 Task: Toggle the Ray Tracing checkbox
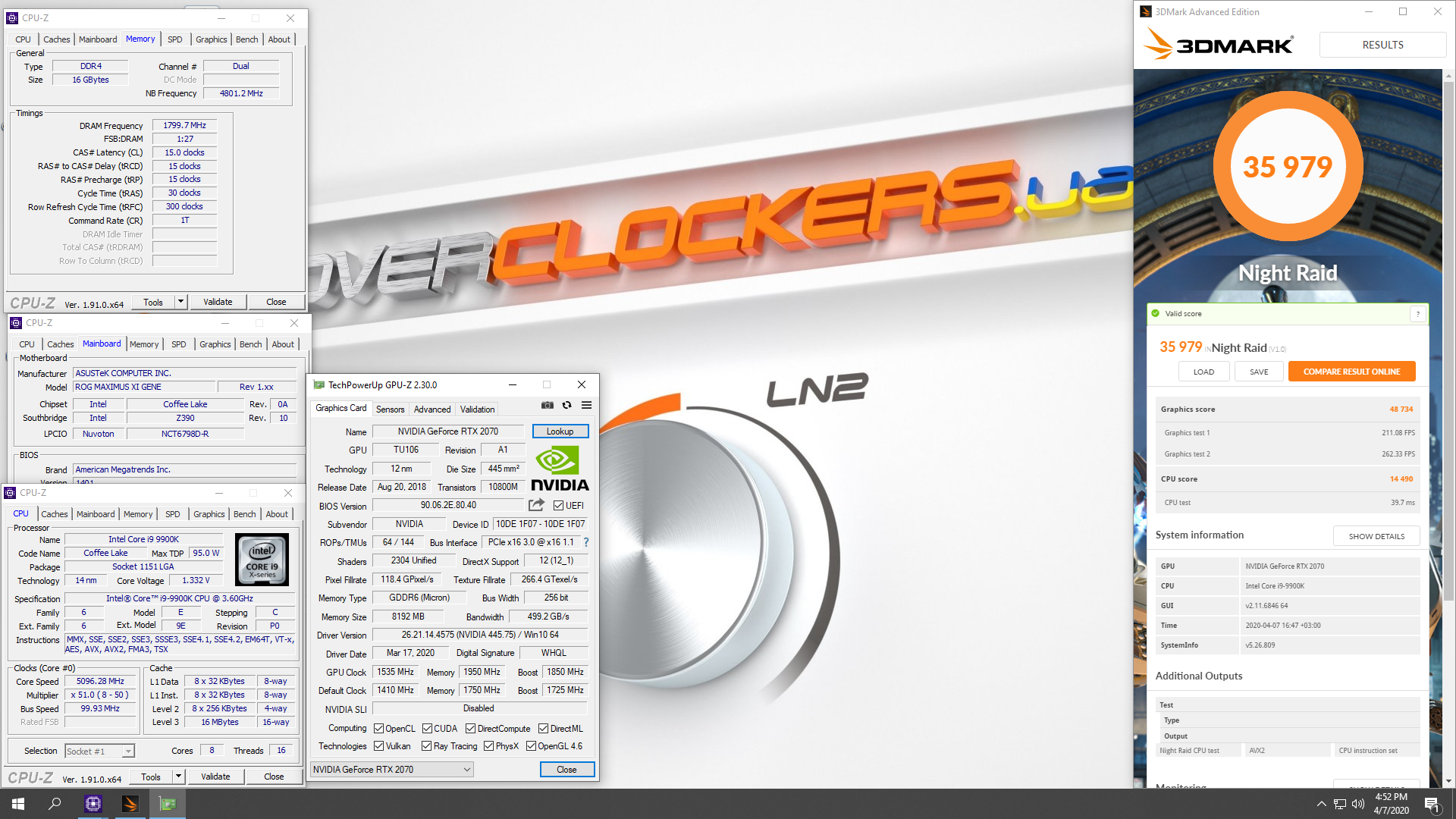(426, 746)
